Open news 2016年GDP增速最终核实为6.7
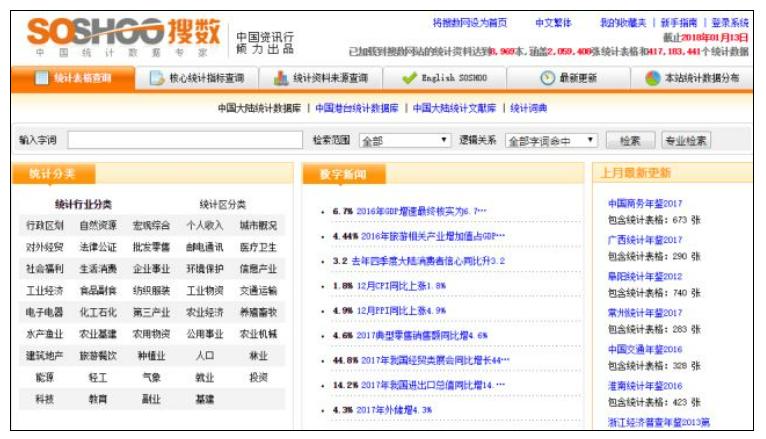Image resolution: width=766 pixels, height=439 pixels. (421, 211)
